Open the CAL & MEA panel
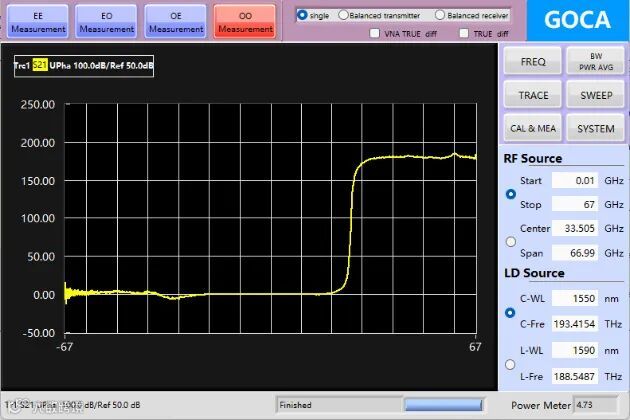Viewport: 630px width, 420px height. [533, 128]
